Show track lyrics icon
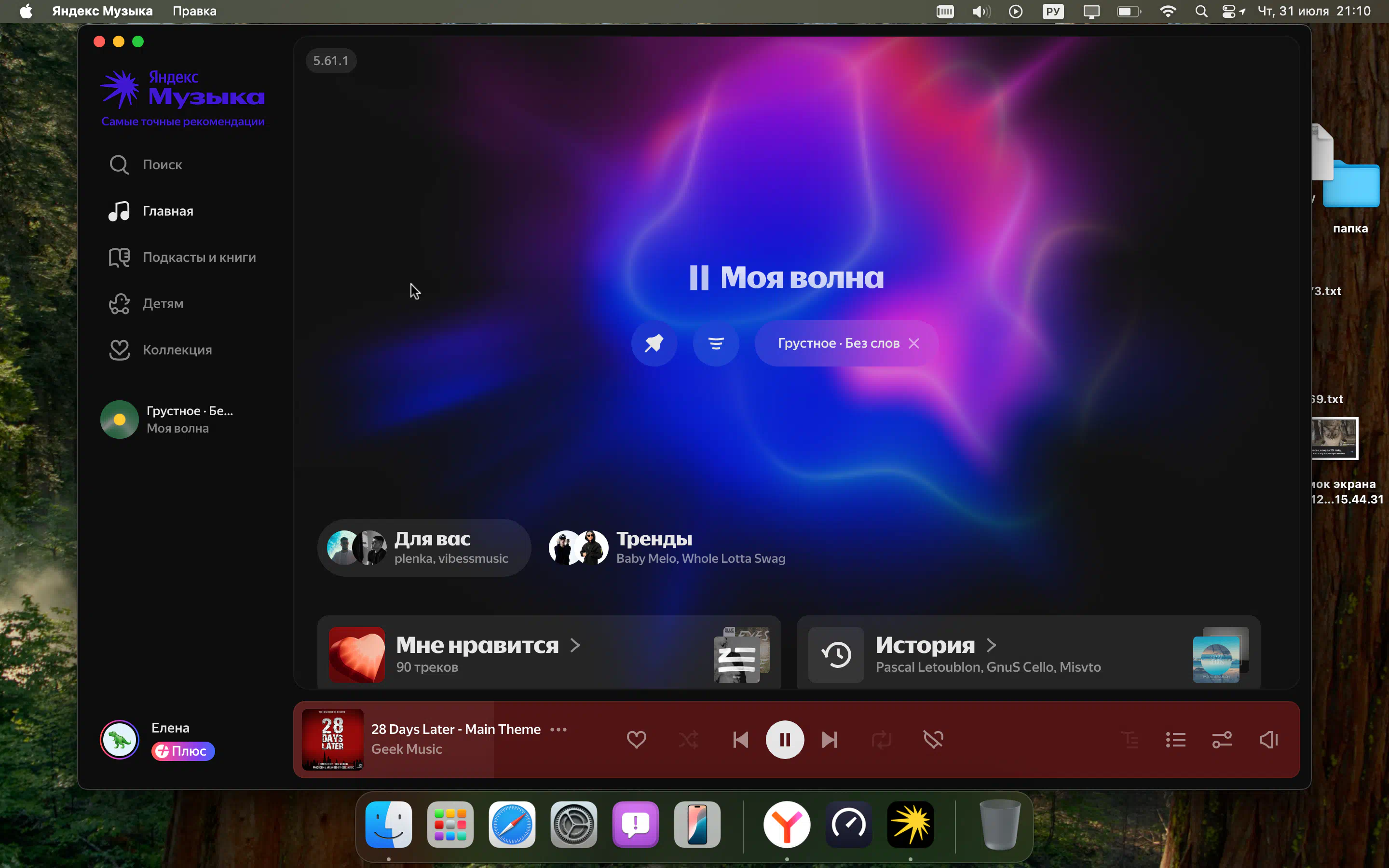 (1130, 739)
